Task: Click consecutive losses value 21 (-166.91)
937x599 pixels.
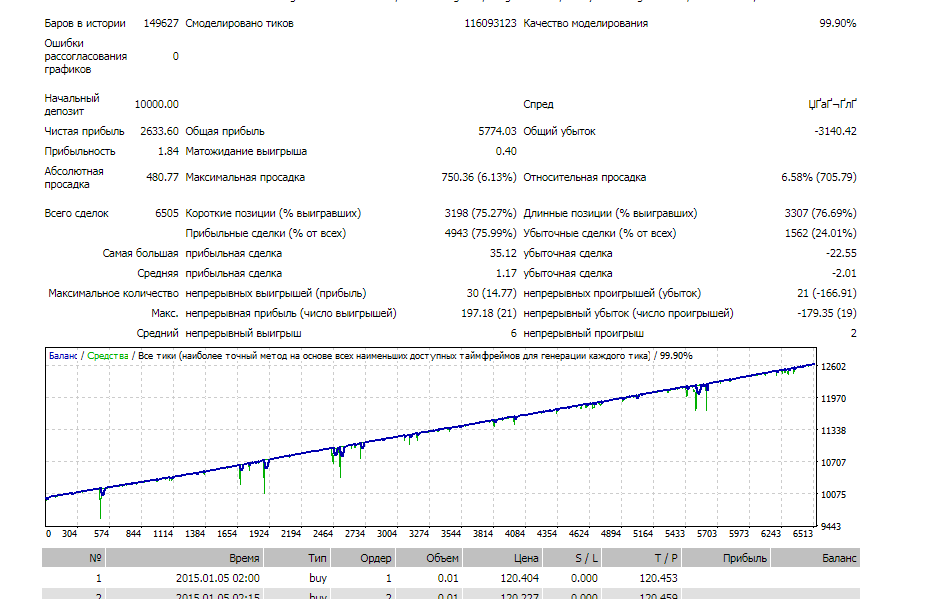Action: pos(826,293)
